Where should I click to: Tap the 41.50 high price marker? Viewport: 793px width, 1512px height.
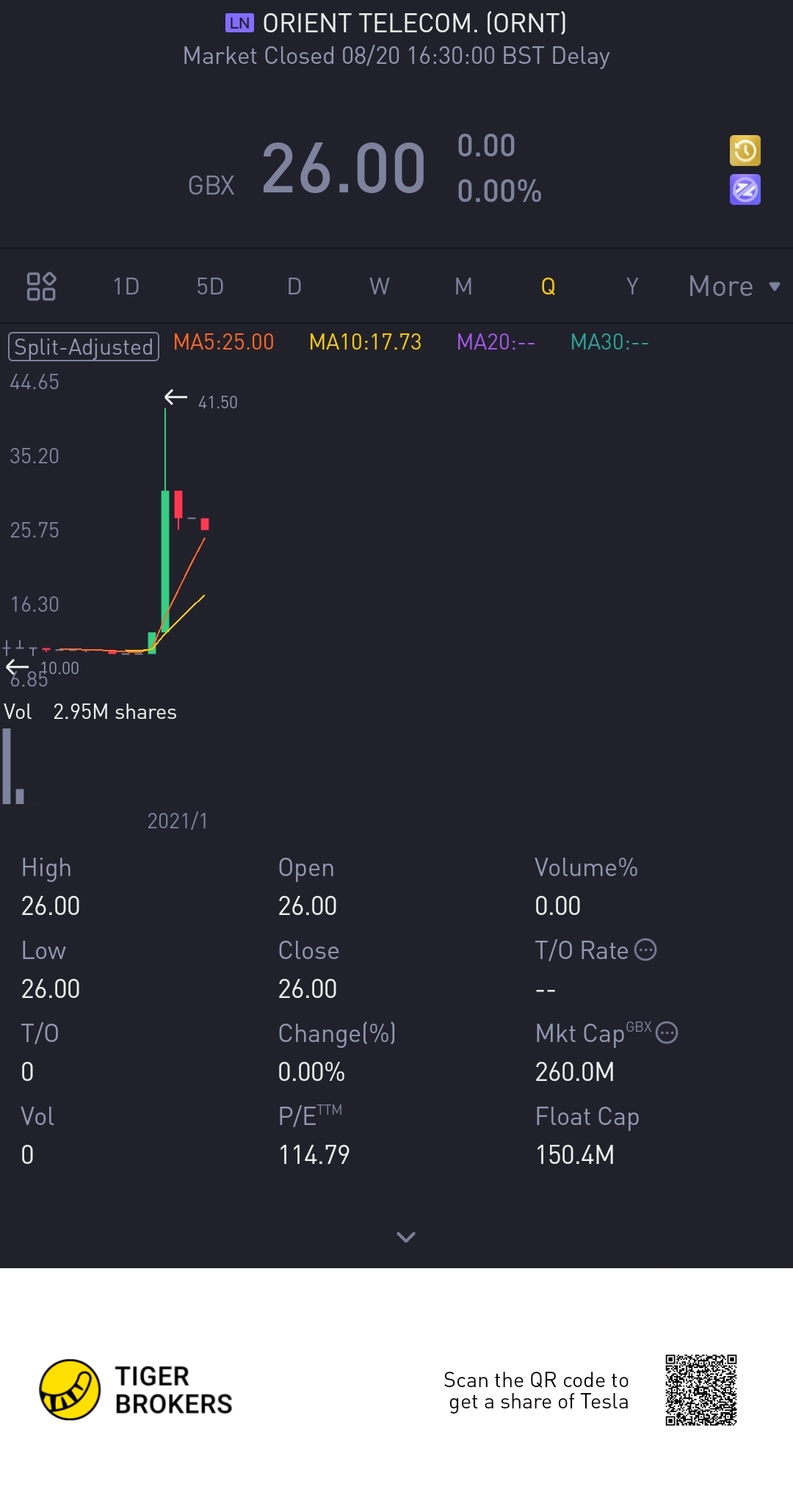click(x=218, y=402)
